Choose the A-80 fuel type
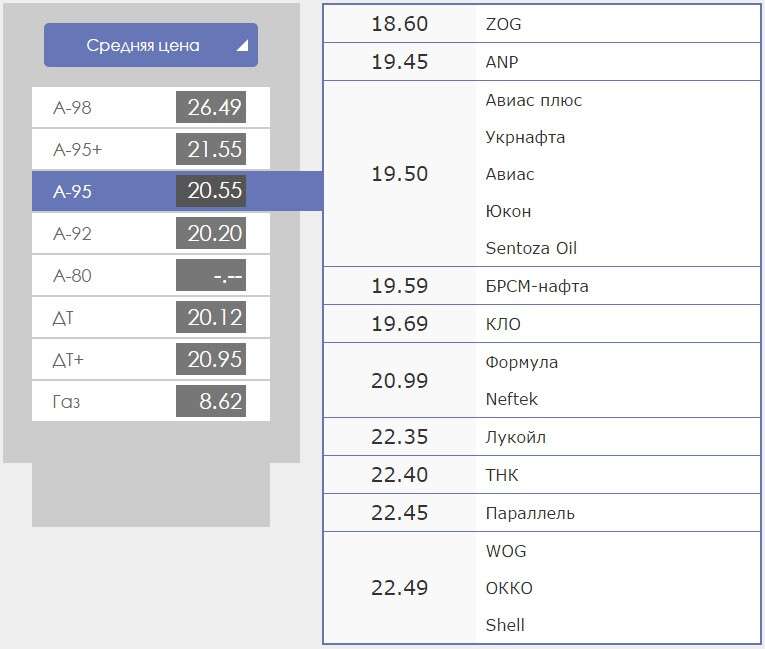The image size is (765, 649). 151,275
